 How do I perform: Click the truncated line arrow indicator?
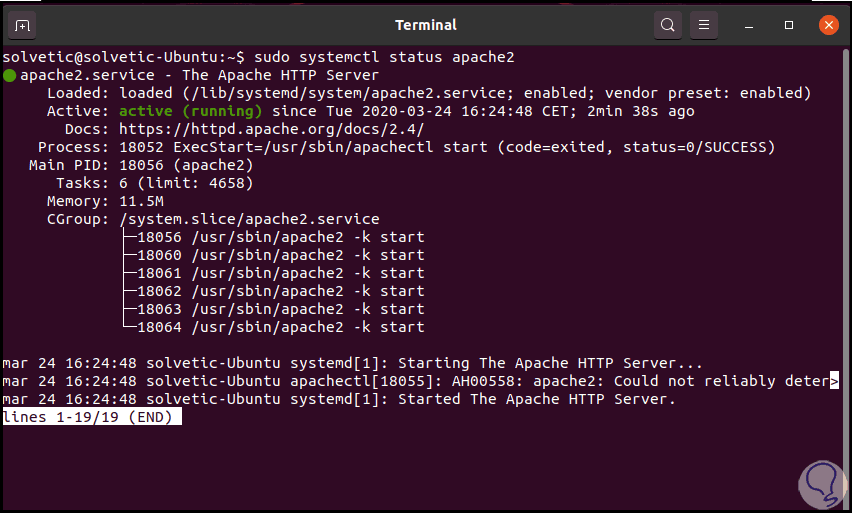click(x=834, y=381)
